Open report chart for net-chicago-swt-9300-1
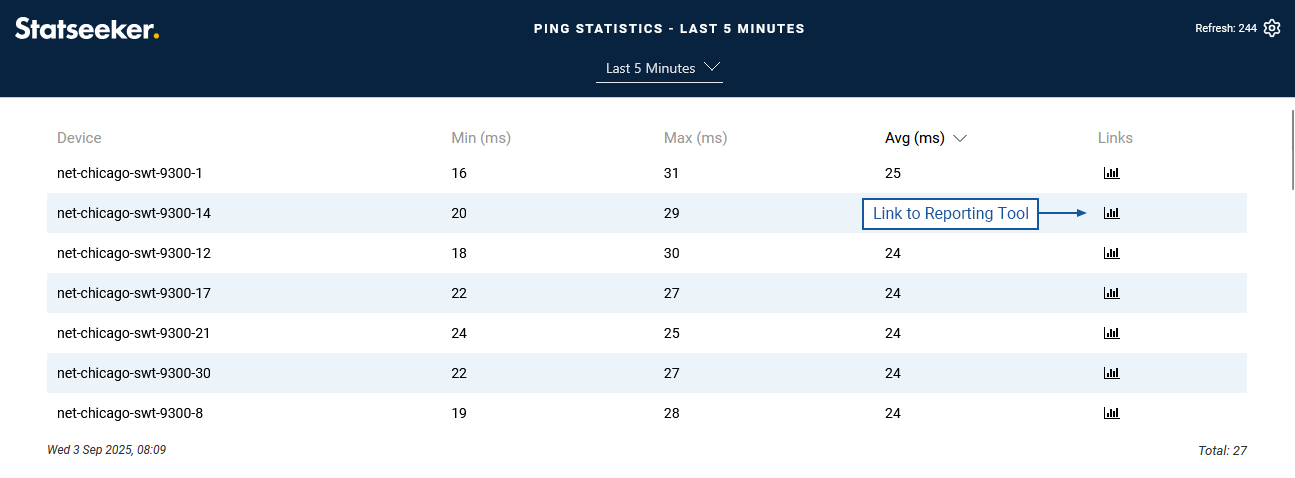The height and width of the screenshot is (478, 1295). point(1111,173)
